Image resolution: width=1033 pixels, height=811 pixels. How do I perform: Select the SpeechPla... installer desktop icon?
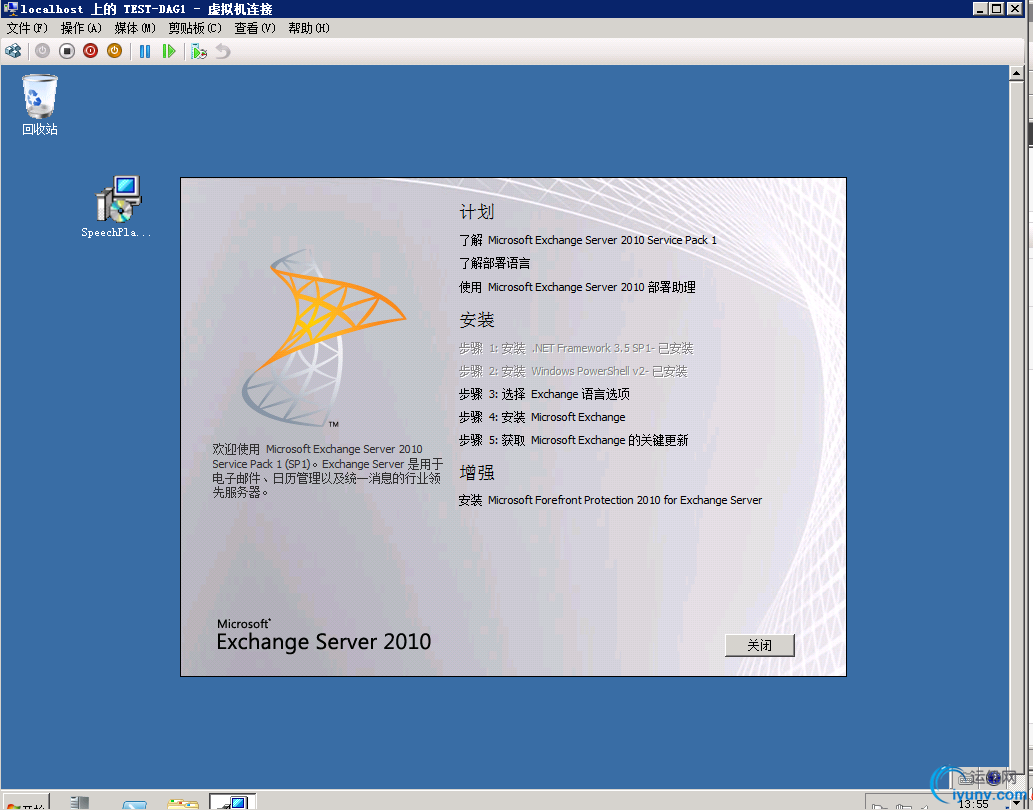coord(116,206)
